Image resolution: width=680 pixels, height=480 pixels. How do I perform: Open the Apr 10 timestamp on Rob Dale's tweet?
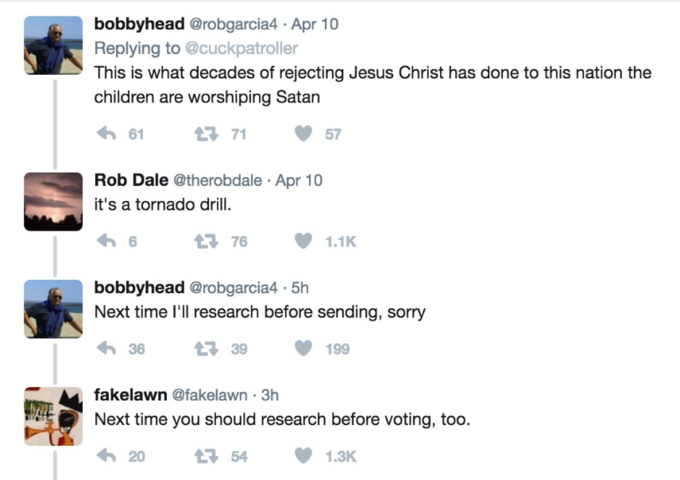(299, 180)
